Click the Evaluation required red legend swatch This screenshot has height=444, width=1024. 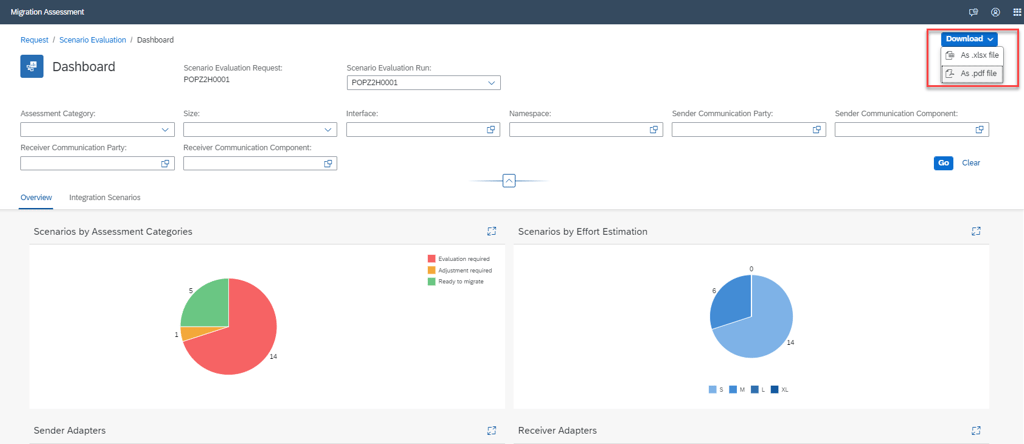431,259
